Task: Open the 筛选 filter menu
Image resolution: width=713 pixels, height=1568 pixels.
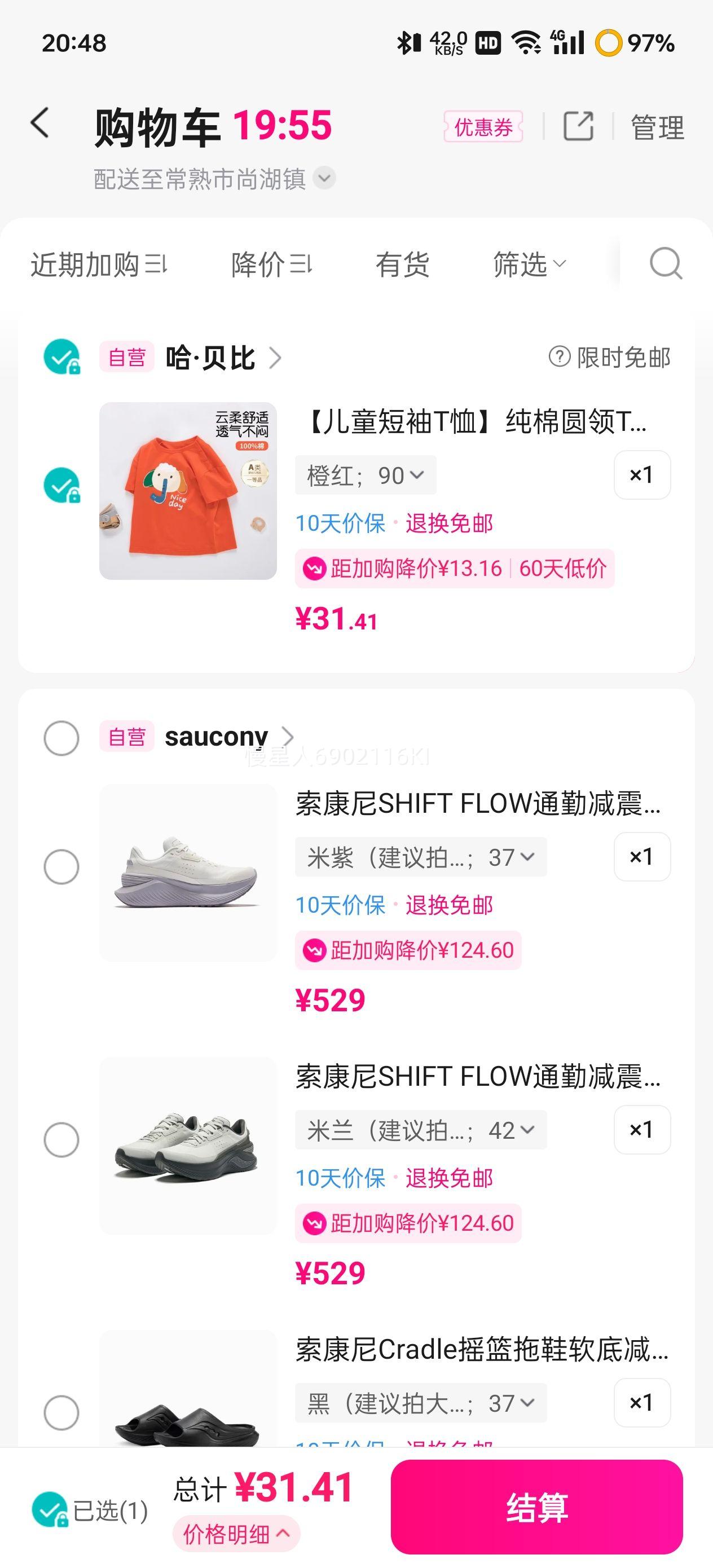Action: point(529,265)
